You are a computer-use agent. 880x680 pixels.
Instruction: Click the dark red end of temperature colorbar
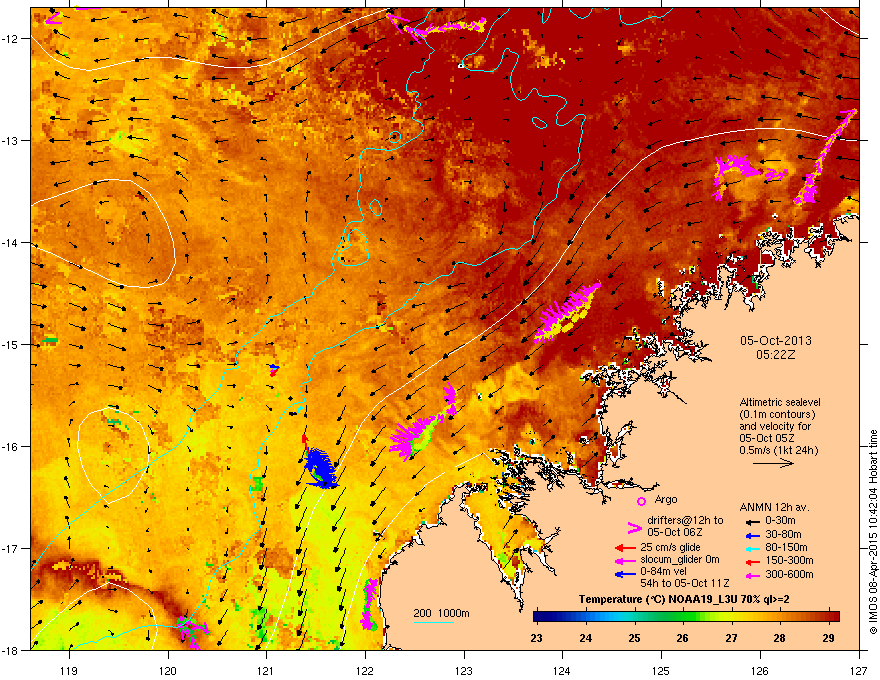tap(833, 617)
